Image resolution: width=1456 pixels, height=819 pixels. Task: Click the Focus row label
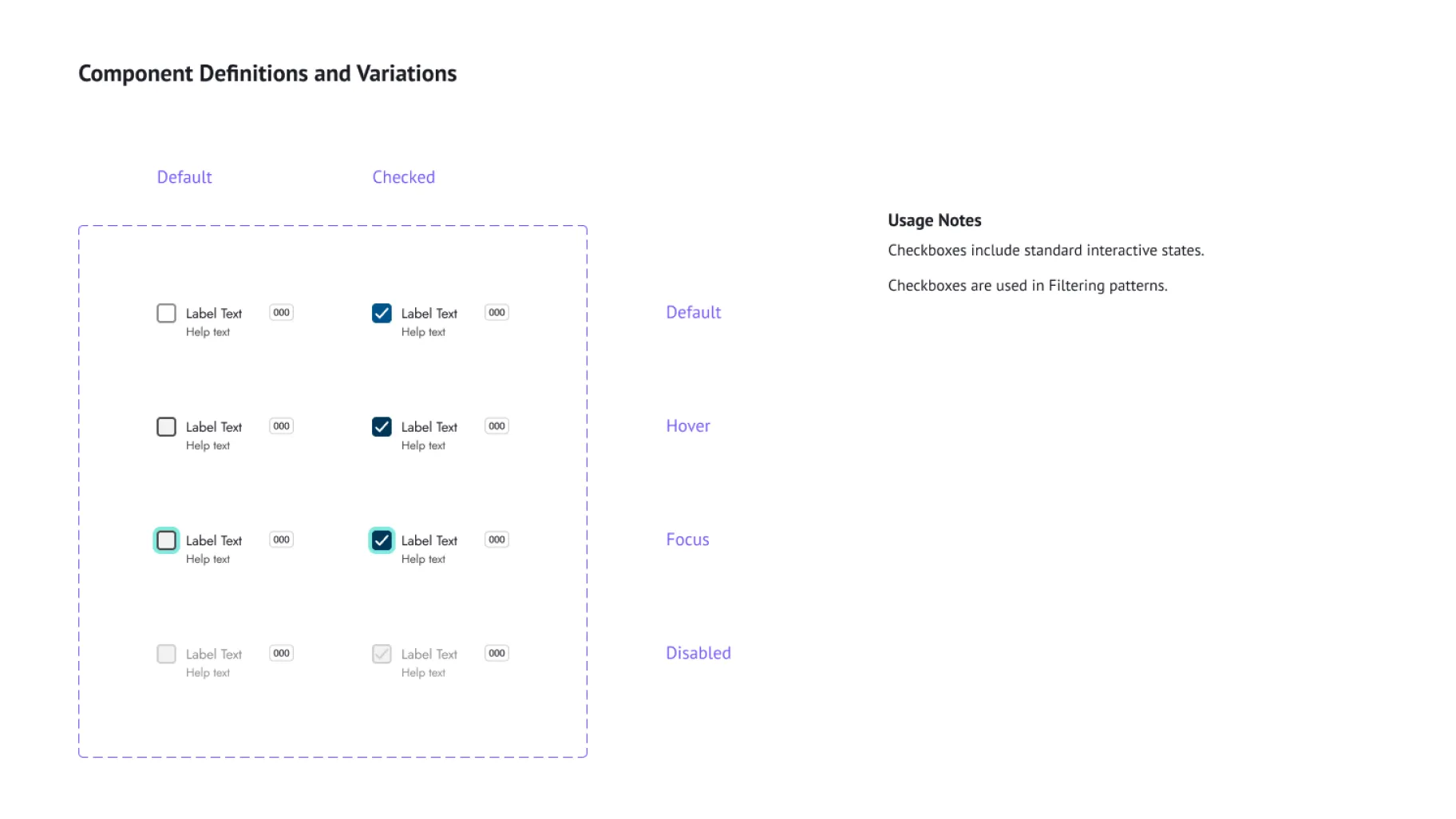point(687,540)
